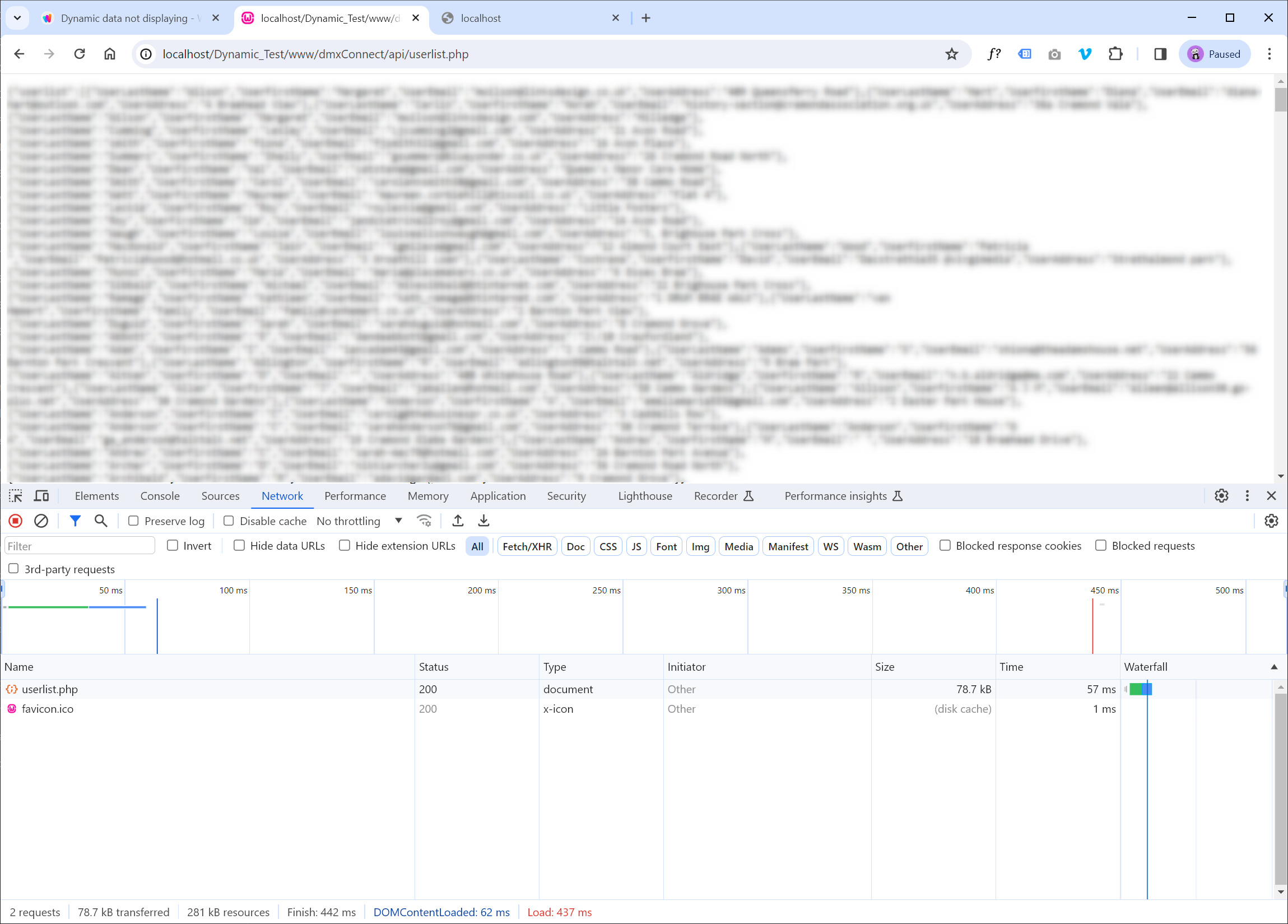Screen dimensions: 1288x924
Task: Go to browser home page
Action: pos(110,54)
